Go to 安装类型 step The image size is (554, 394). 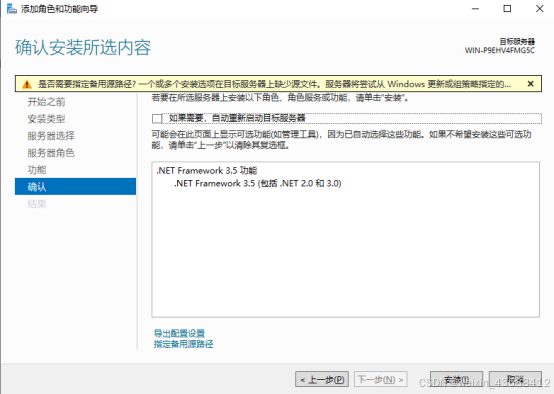(x=46, y=119)
